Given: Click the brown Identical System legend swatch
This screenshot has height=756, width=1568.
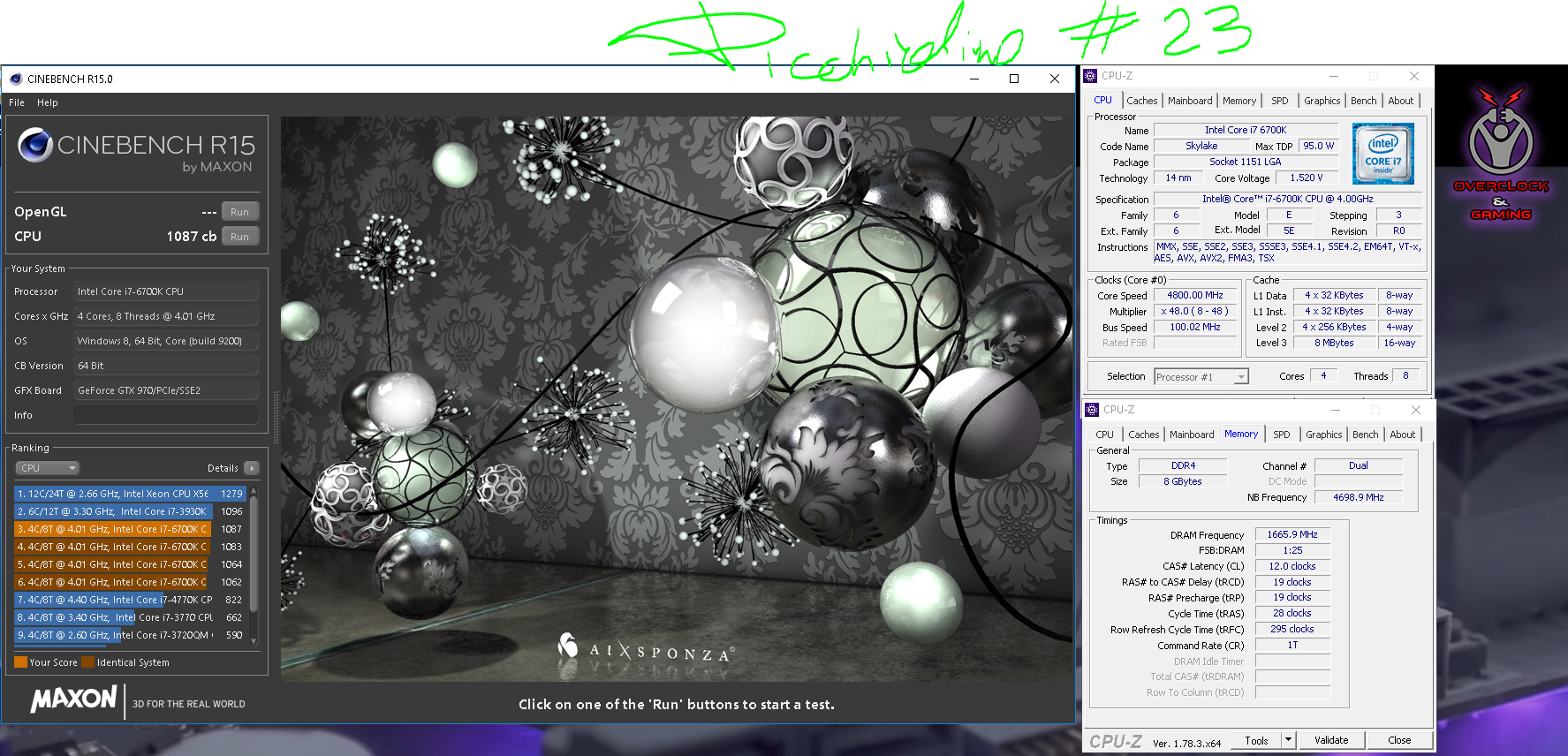Looking at the screenshot, I should [87, 662].
